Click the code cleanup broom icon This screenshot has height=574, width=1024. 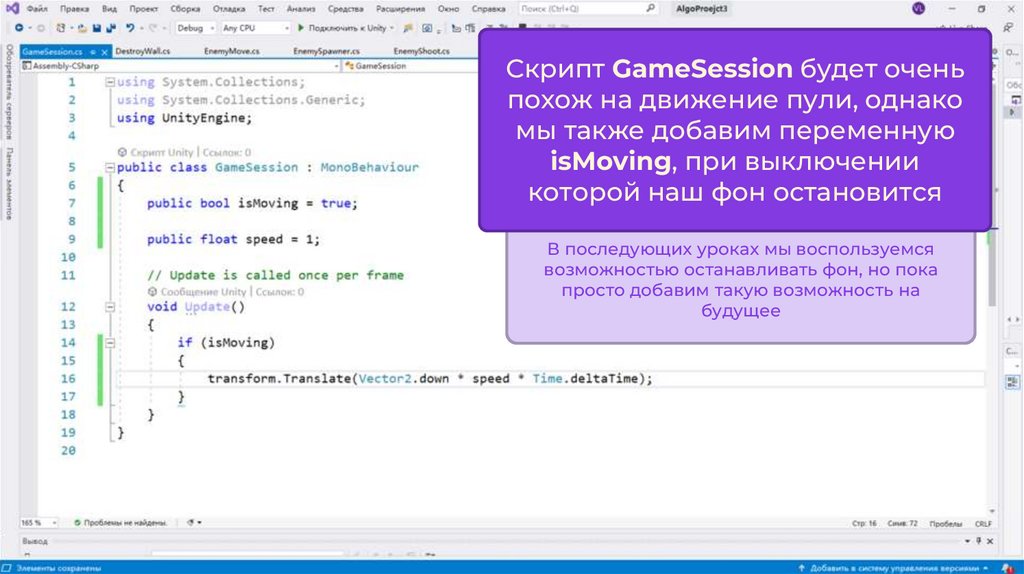click(x=190, y=522)
